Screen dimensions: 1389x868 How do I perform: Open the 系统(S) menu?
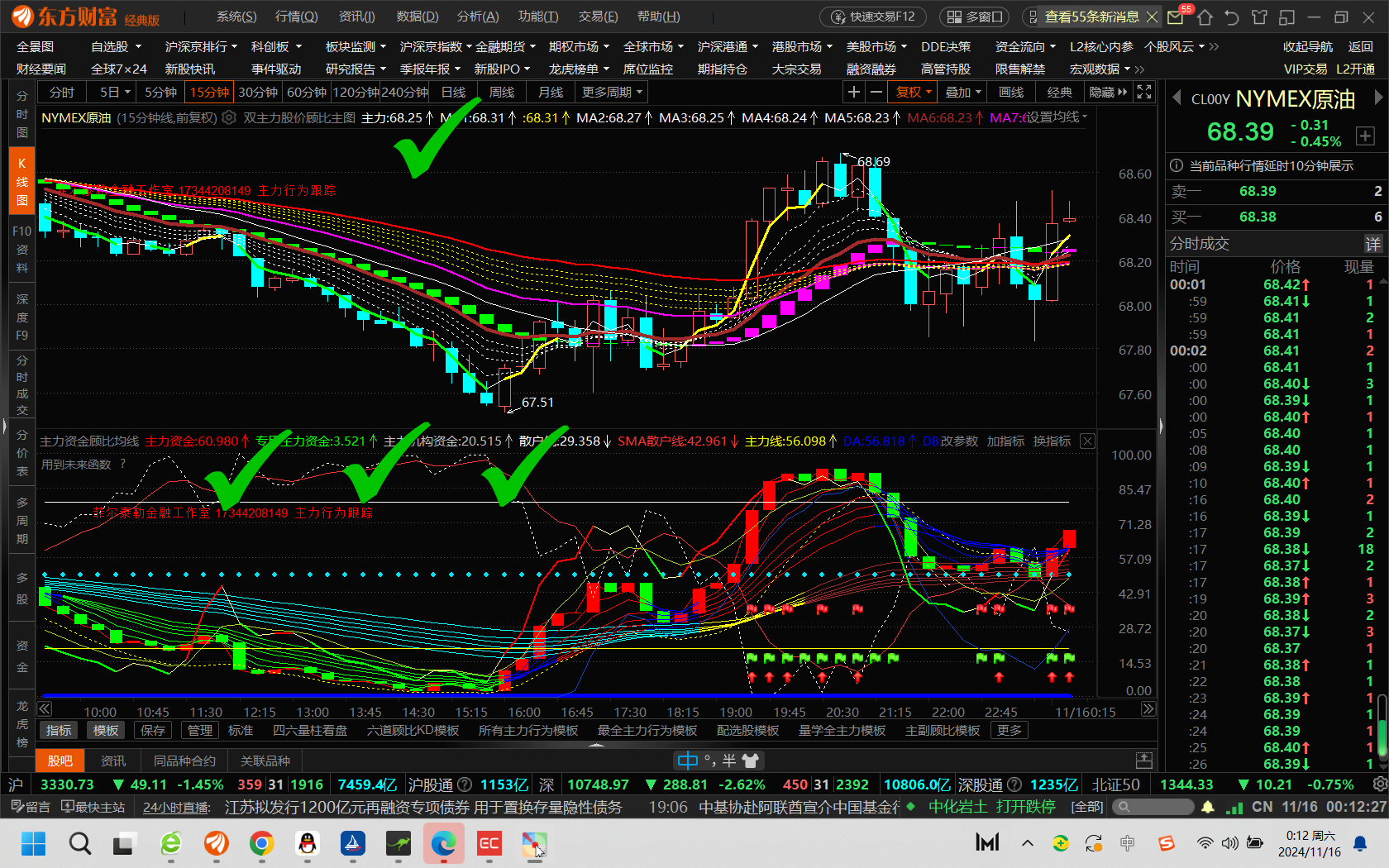coord(236,17)
